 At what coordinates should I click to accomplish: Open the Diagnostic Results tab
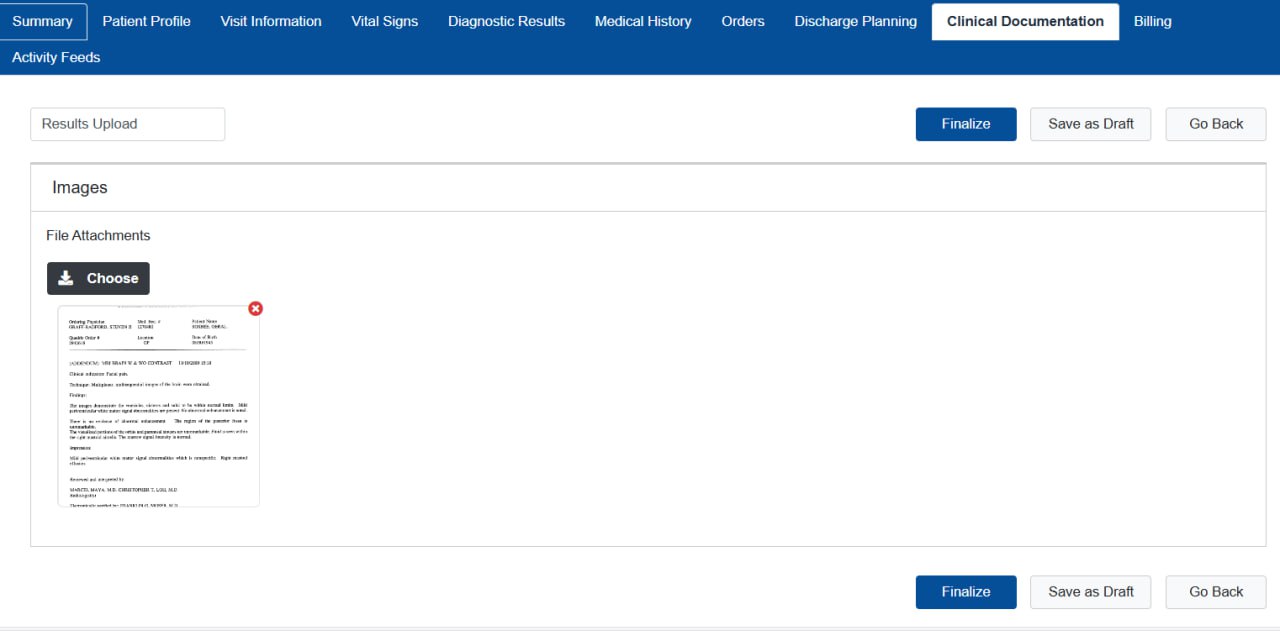506,21
